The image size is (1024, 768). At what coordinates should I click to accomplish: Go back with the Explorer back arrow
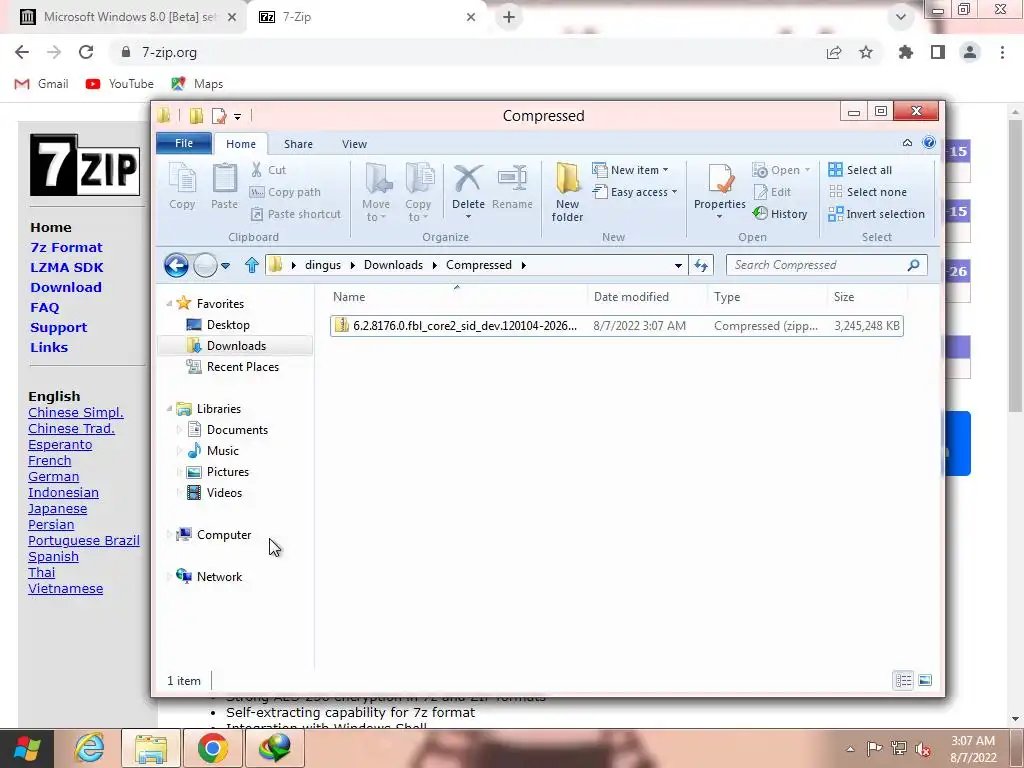tap(176, 265)
